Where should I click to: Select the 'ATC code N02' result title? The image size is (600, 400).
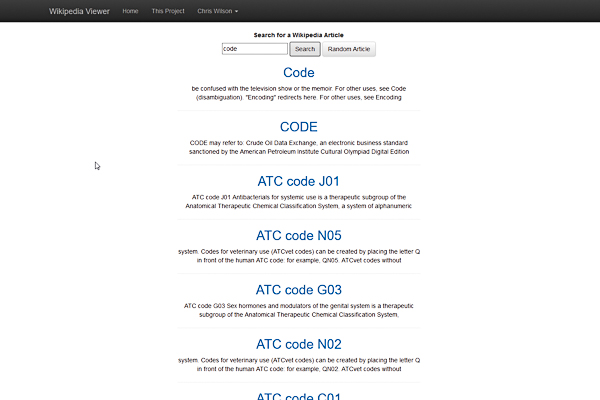click(x=299, y=344)
